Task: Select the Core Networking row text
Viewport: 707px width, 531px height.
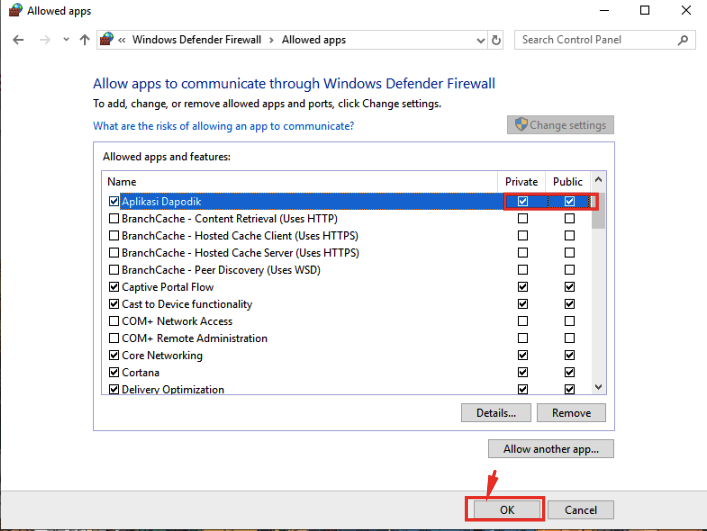Action: (x=162, y=355)
